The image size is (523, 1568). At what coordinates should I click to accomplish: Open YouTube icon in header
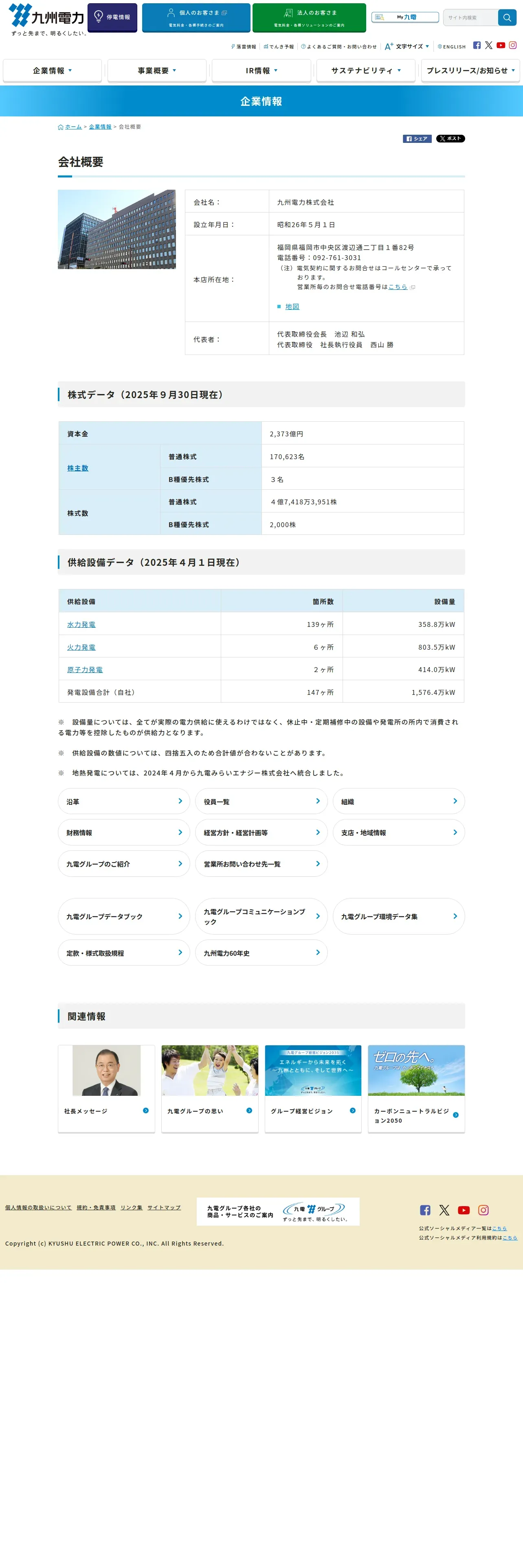point(501,45)
